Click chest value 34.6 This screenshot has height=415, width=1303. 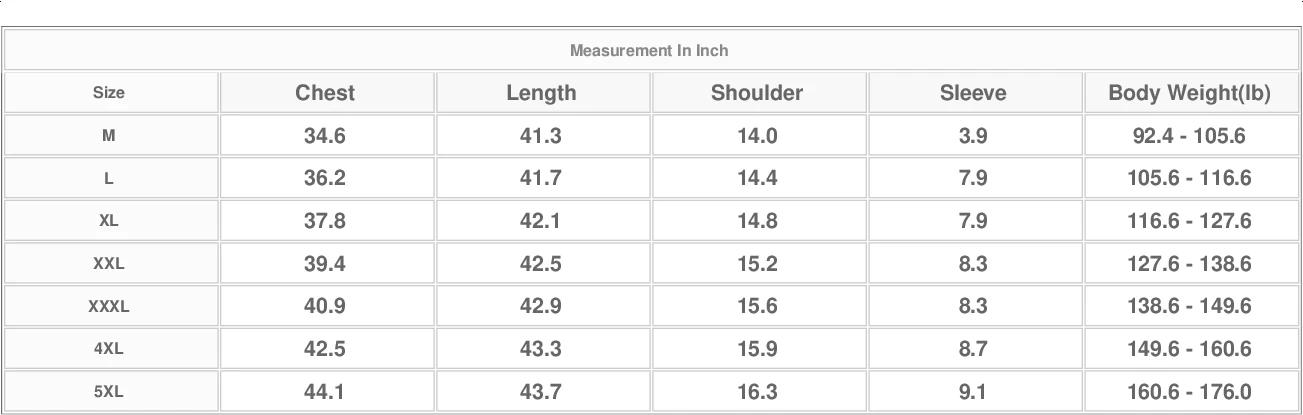click(325, 136)
